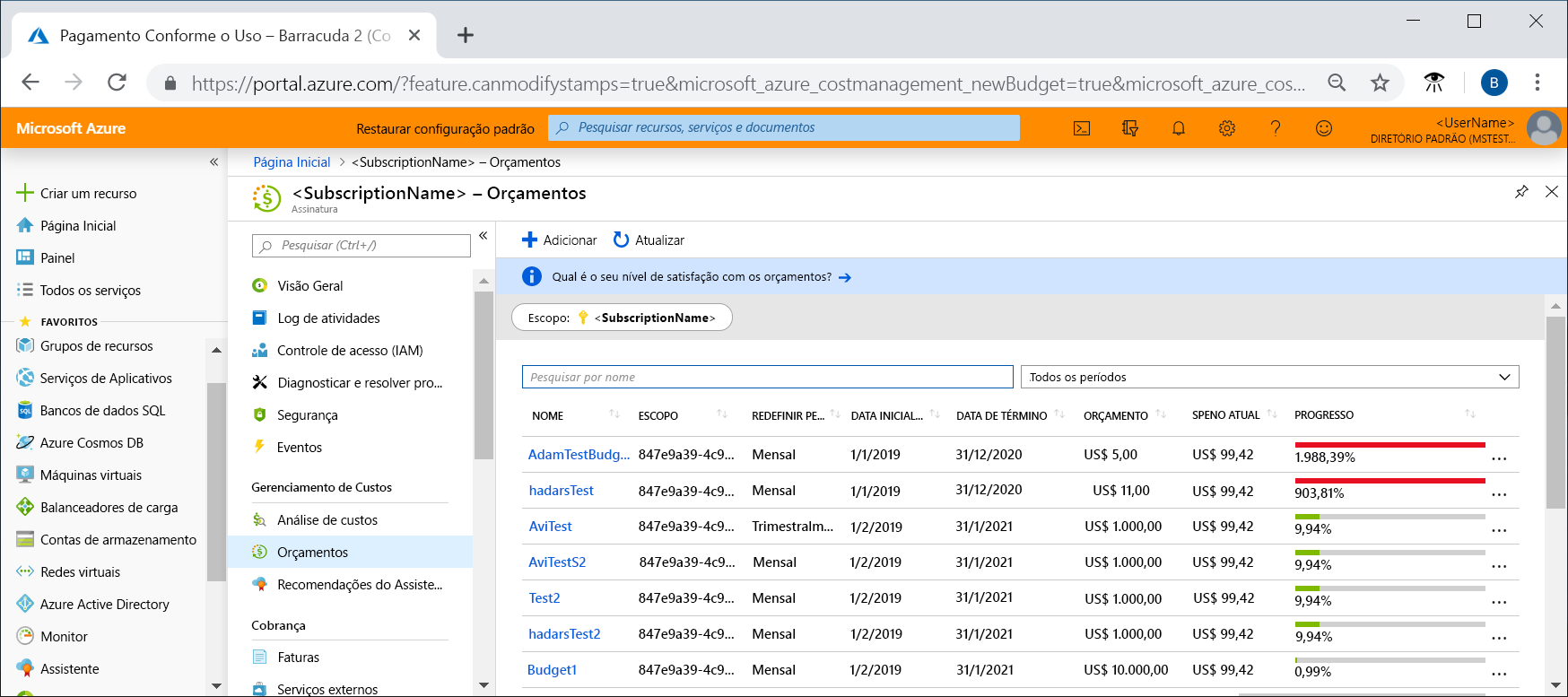
Task: Collapse the resource menu panel
Action: [x=483, y=235]
